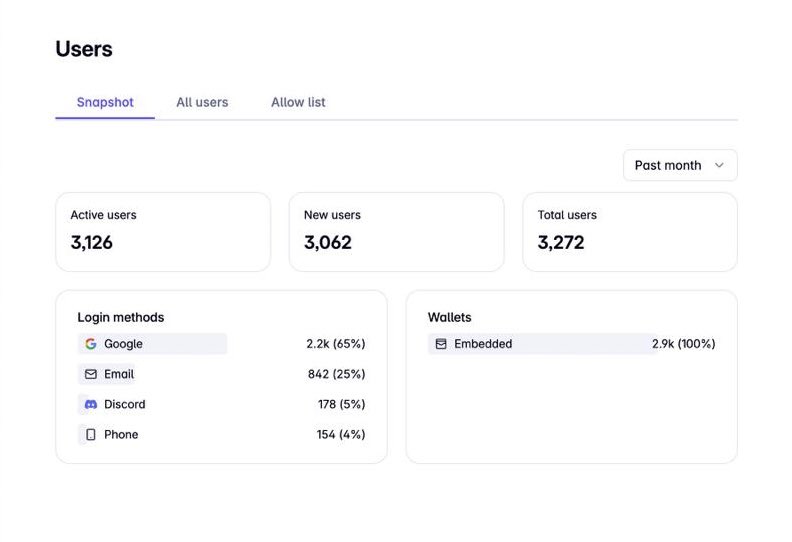The width and height of the screenshot is (792, 542).
Task: Switch to the Snapshot tab
Action: 105,103
